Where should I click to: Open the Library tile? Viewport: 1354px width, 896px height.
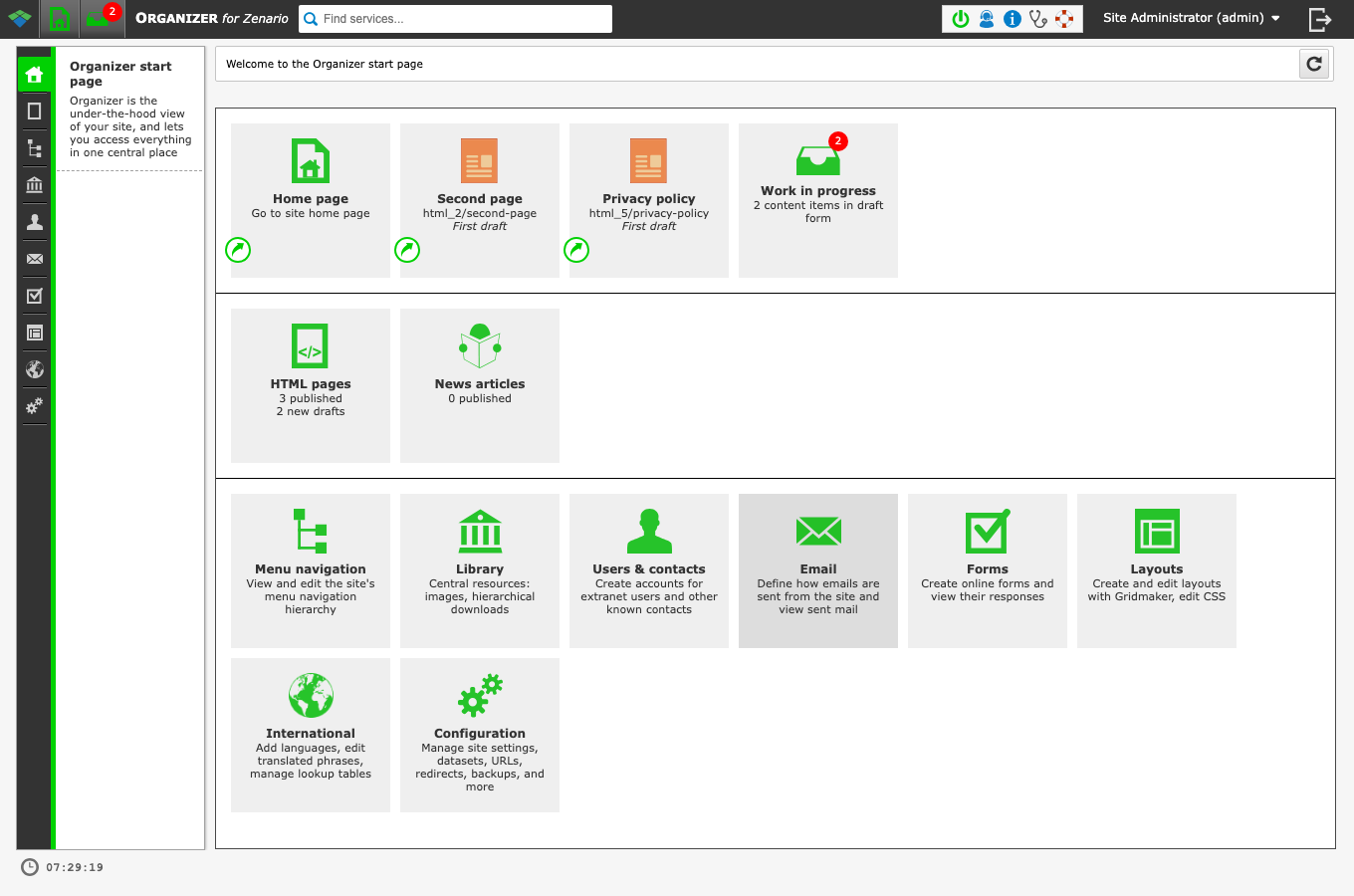coord(480,570)
